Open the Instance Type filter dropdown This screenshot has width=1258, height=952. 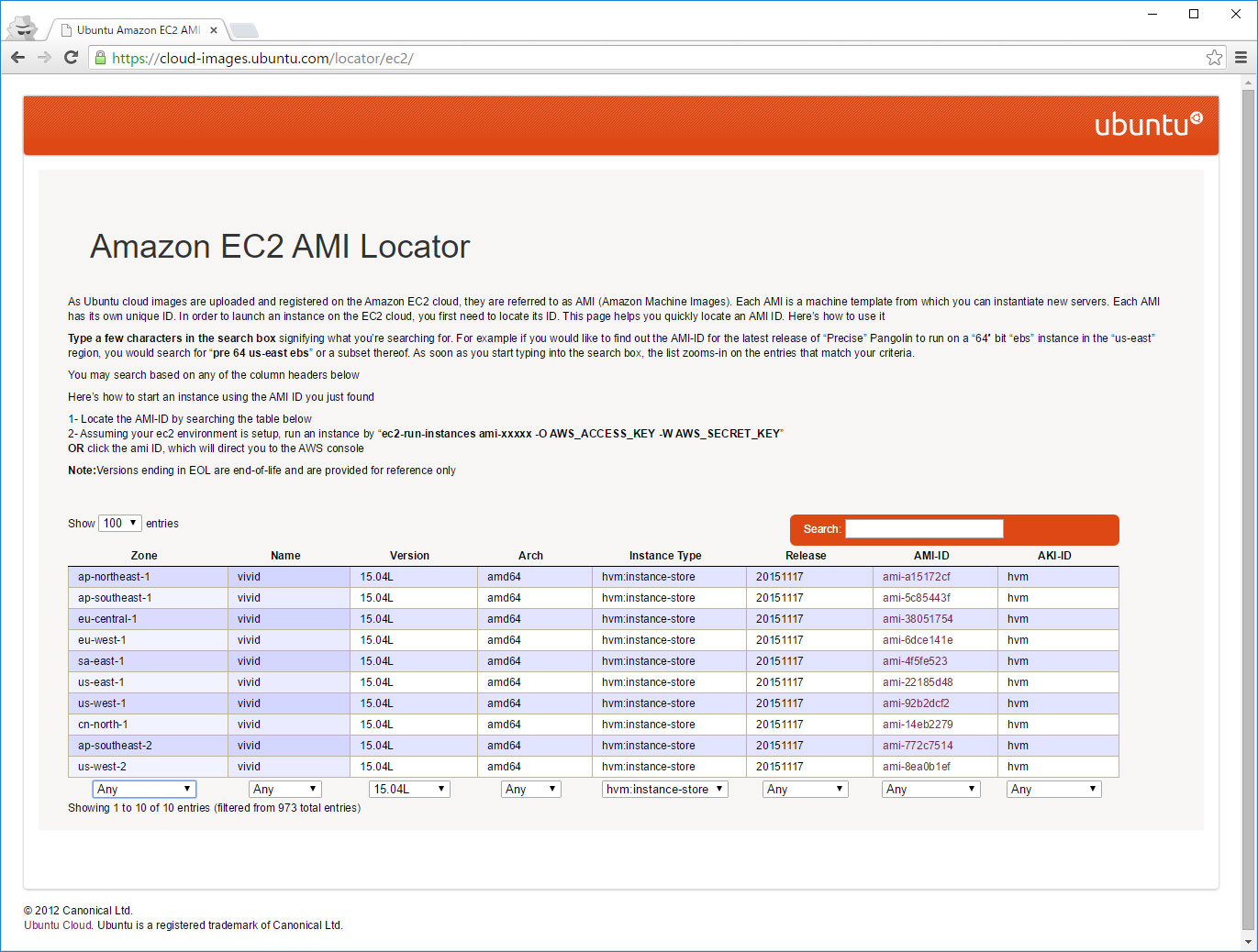click(x=665, y=789)
